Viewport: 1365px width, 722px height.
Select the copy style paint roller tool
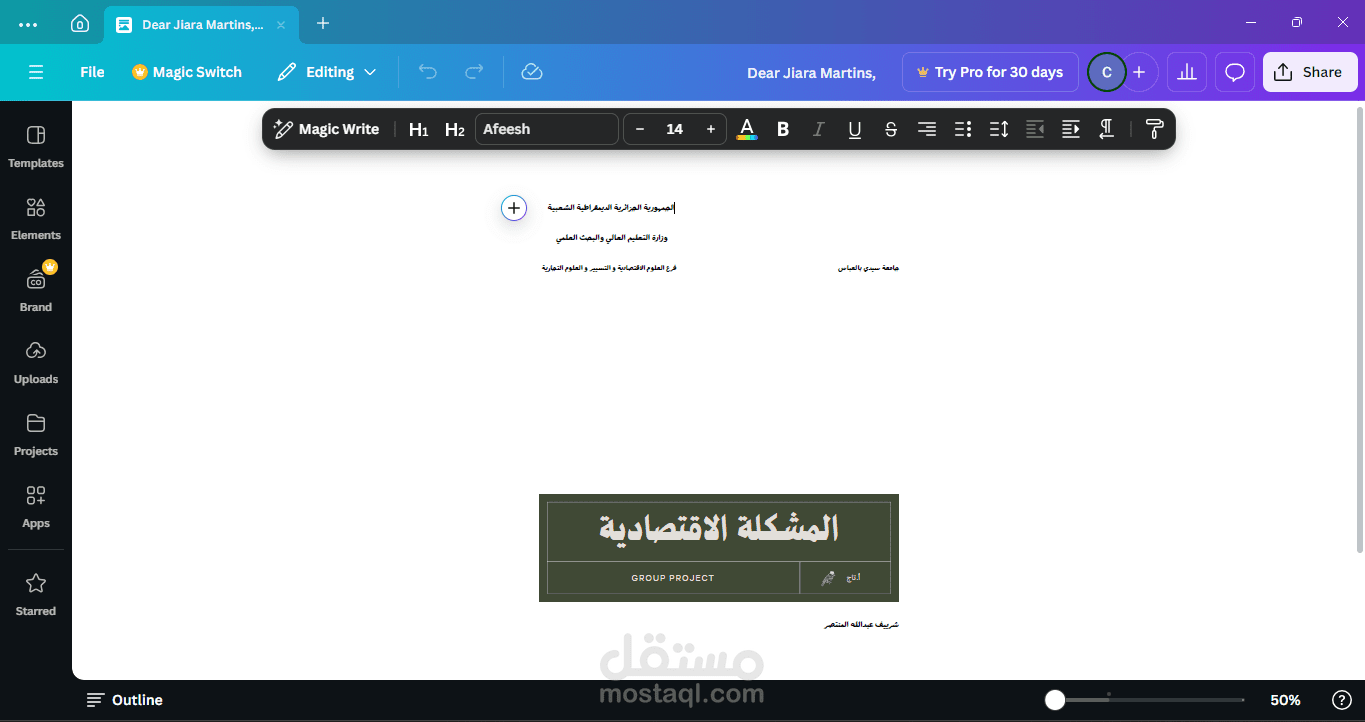(1154, 128)
